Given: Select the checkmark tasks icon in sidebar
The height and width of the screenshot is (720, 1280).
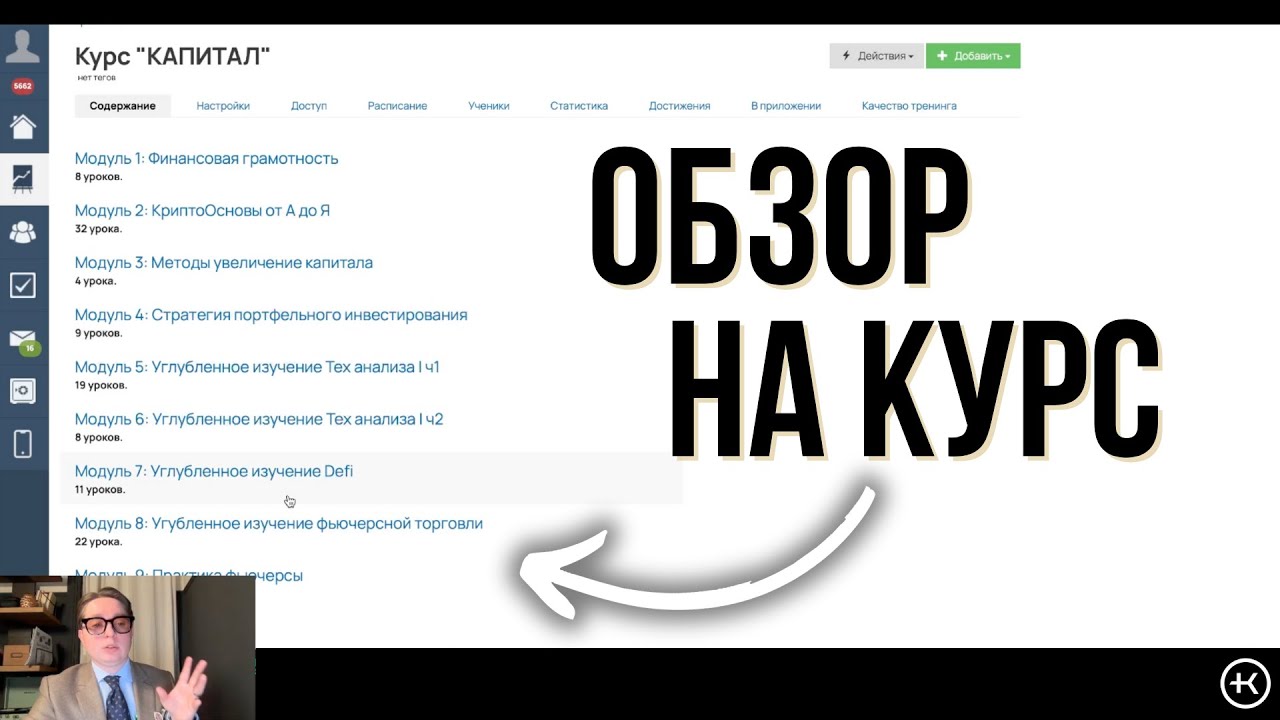Looking at the screenshot, I should (23, 285).
